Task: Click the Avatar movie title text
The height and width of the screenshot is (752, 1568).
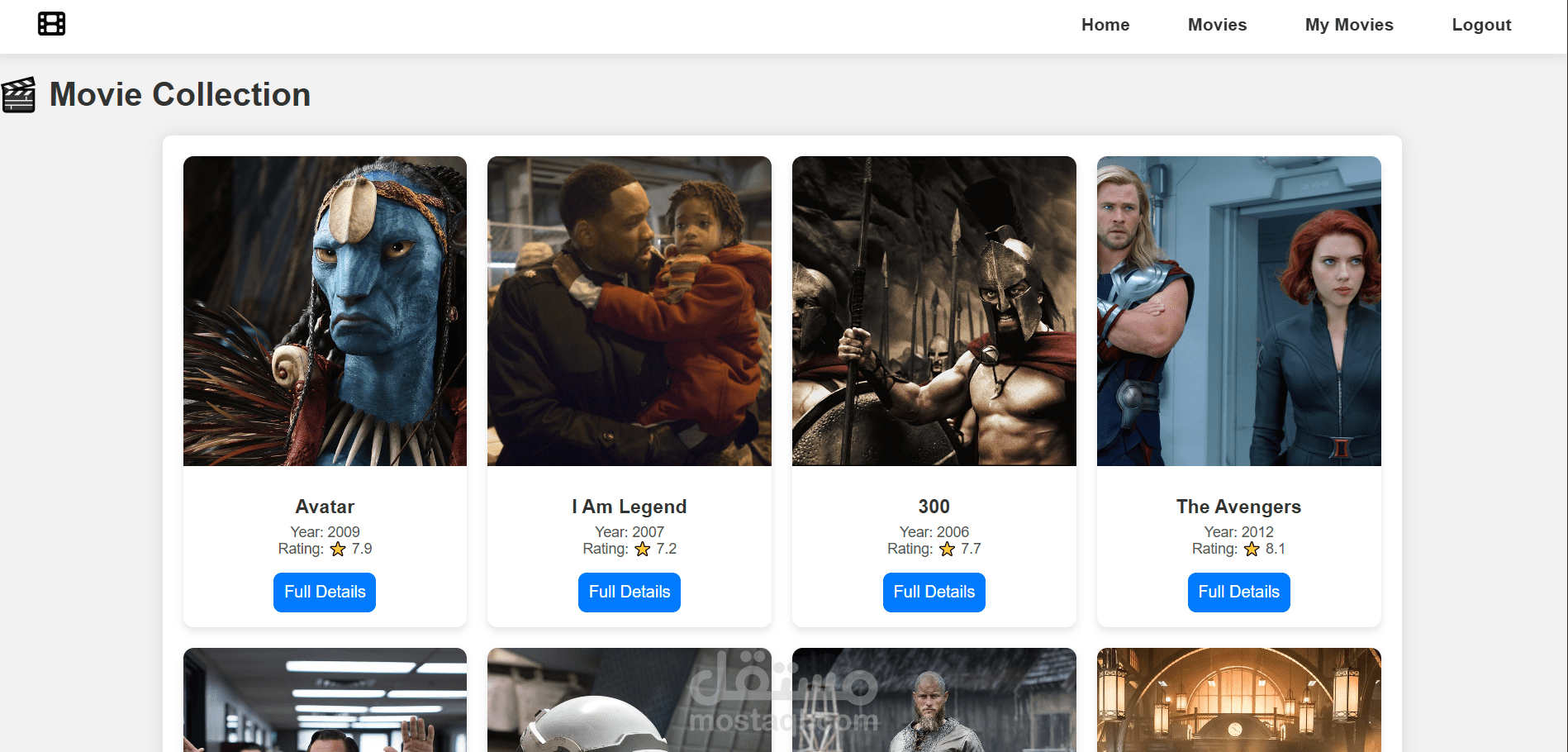Action: [x=324, y=507]
